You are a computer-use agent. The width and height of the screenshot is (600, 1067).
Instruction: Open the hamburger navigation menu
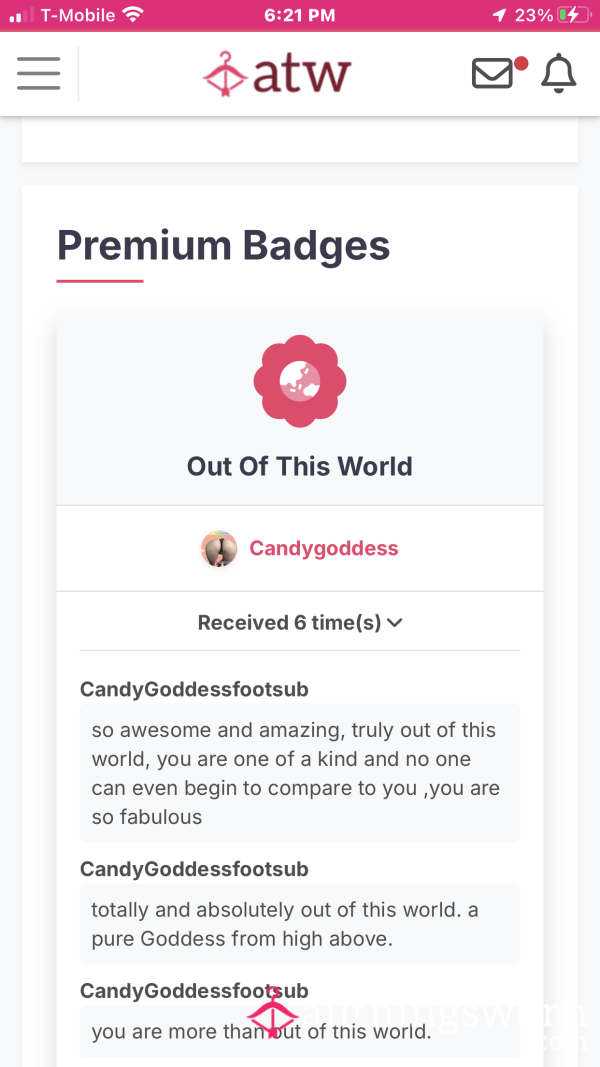[39, 73]
